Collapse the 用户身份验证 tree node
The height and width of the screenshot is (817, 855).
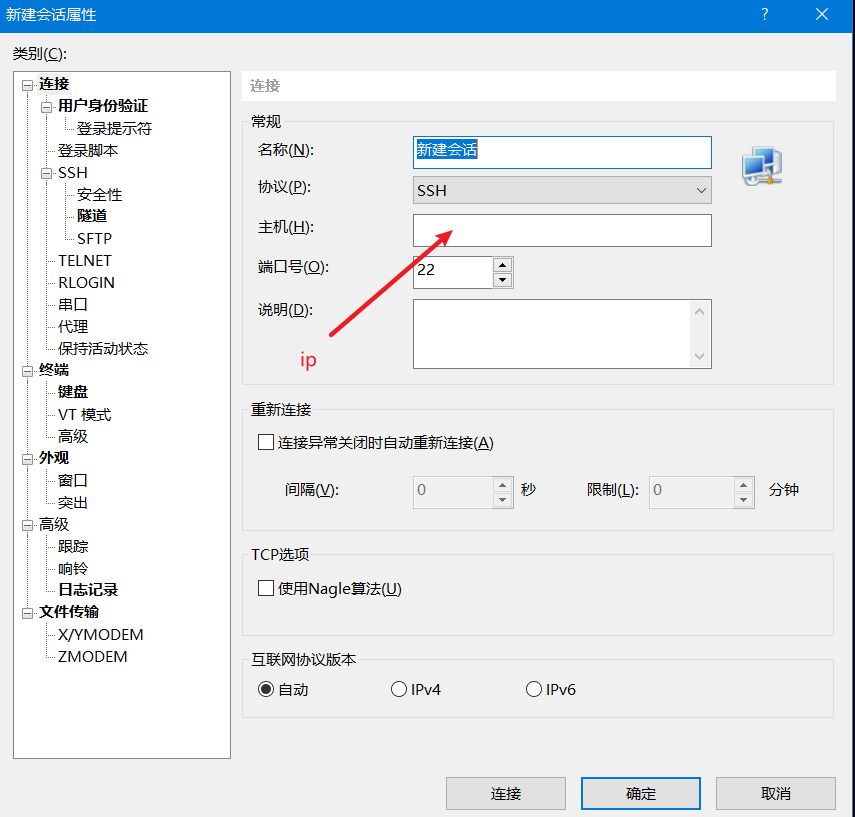(46, 107)
